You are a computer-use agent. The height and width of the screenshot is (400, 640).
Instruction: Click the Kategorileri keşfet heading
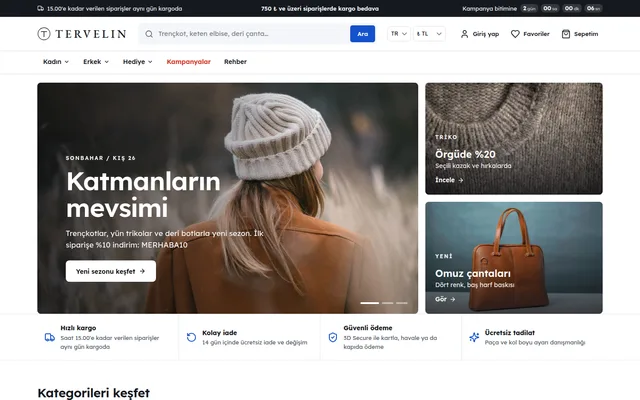pyautogui.click(x=93, y=393)
